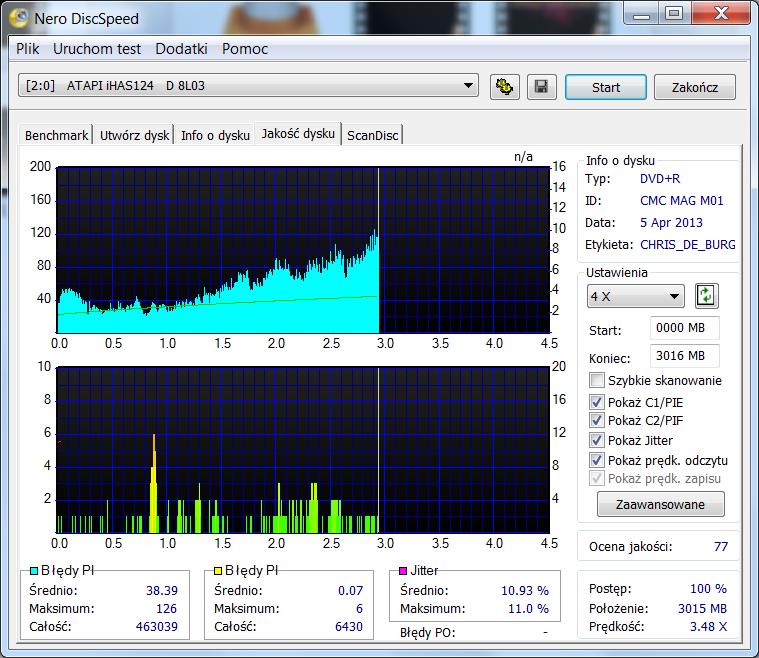Open the Plik menu
The image size is (759, 658).
coord(28,49)
